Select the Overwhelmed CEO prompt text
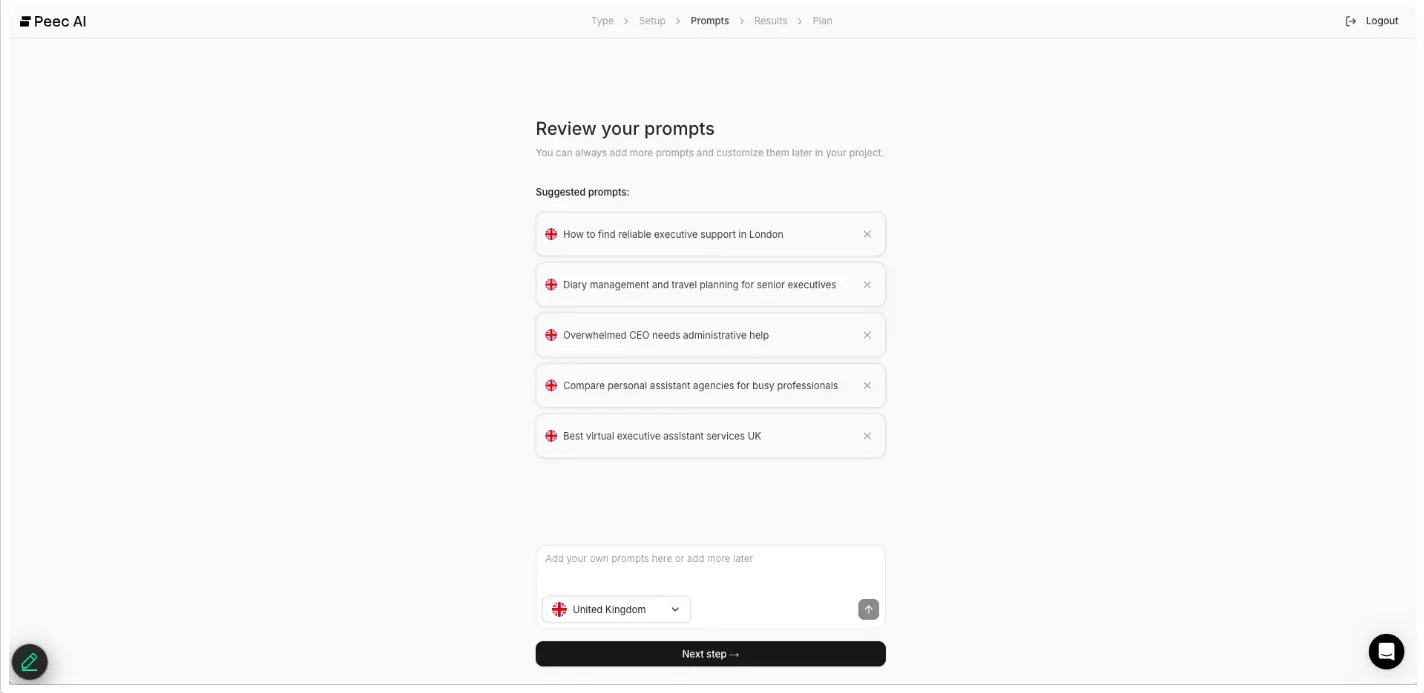This screenshot has width=1424, height=693. click(x=666, y=335)
